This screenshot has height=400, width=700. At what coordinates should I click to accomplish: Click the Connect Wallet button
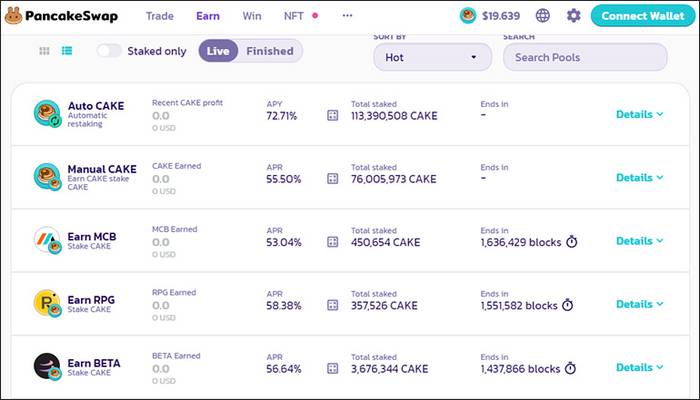click(x=643, y=16)
